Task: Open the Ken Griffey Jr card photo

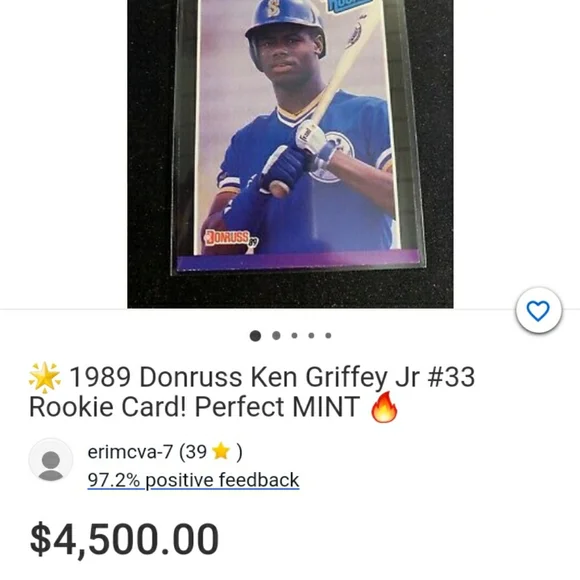Action: 290,154
